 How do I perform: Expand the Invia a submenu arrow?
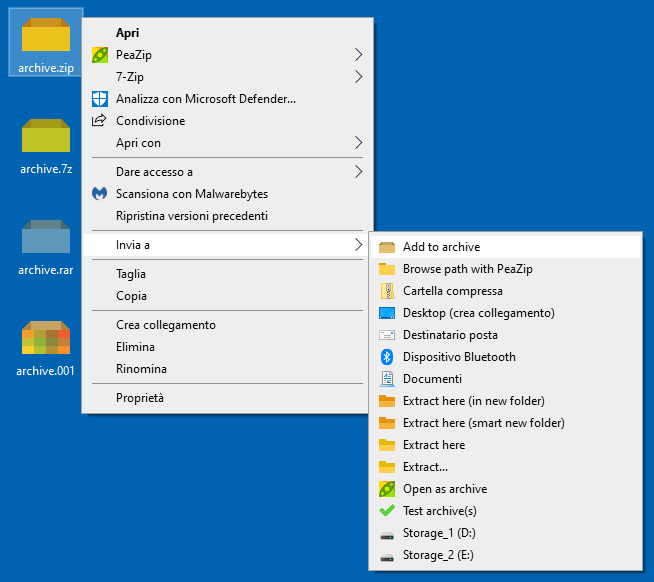click(x=358, y=245)
